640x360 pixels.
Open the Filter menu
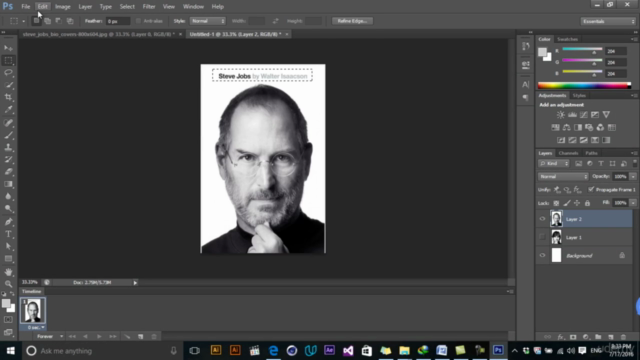(x=149, y=7)
